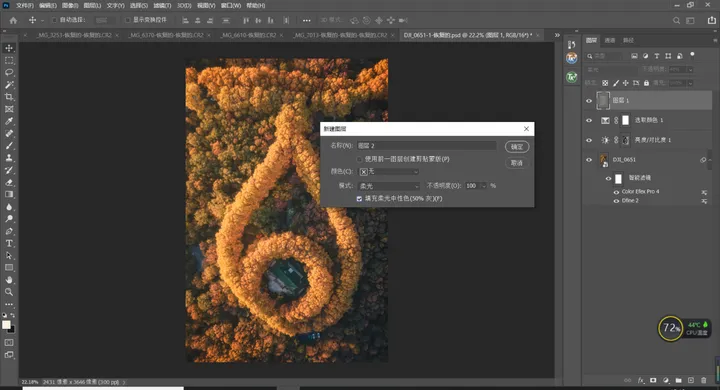
Task: Go to the Home screen icon
Action: click(x=13, y=20)
